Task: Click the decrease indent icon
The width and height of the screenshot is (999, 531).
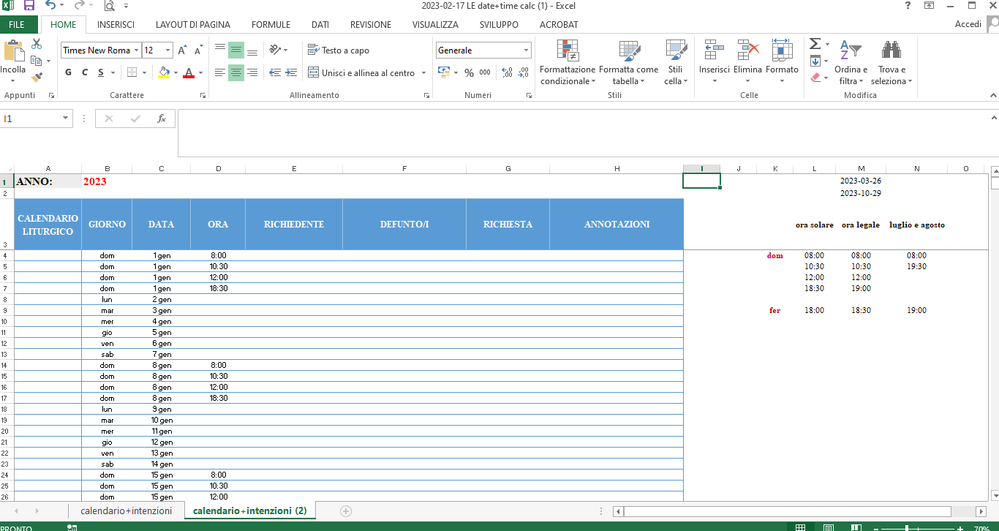Action: pos(275,73)
